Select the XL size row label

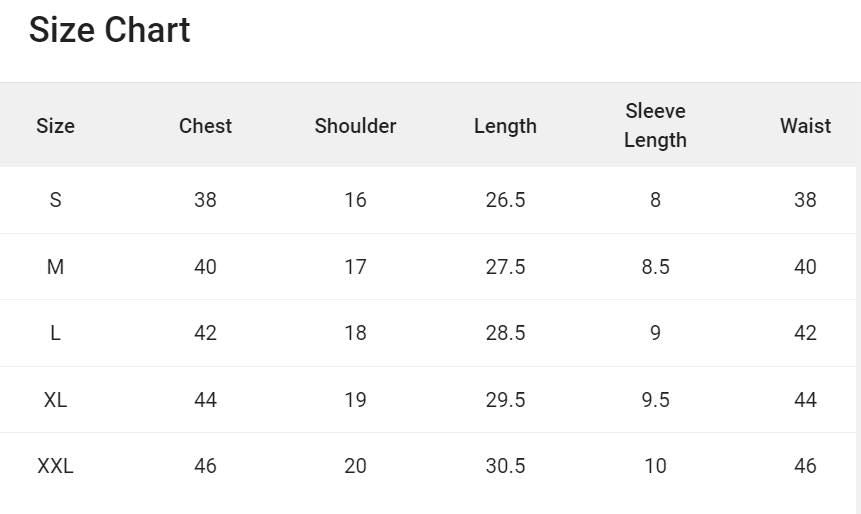[55, 400]
